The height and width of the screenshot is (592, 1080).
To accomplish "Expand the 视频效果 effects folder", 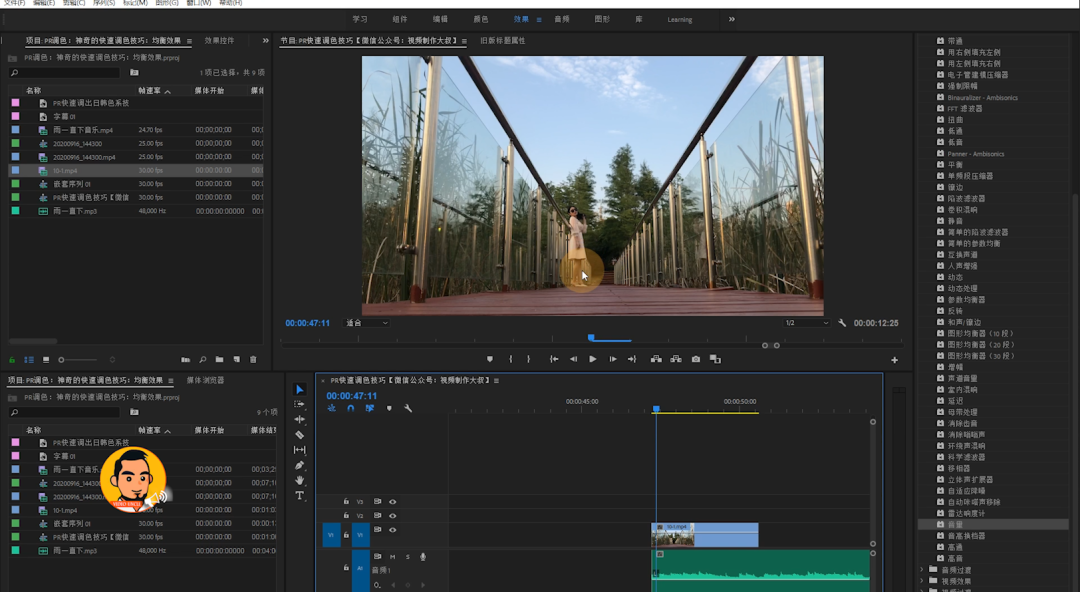I will point(922,581).
